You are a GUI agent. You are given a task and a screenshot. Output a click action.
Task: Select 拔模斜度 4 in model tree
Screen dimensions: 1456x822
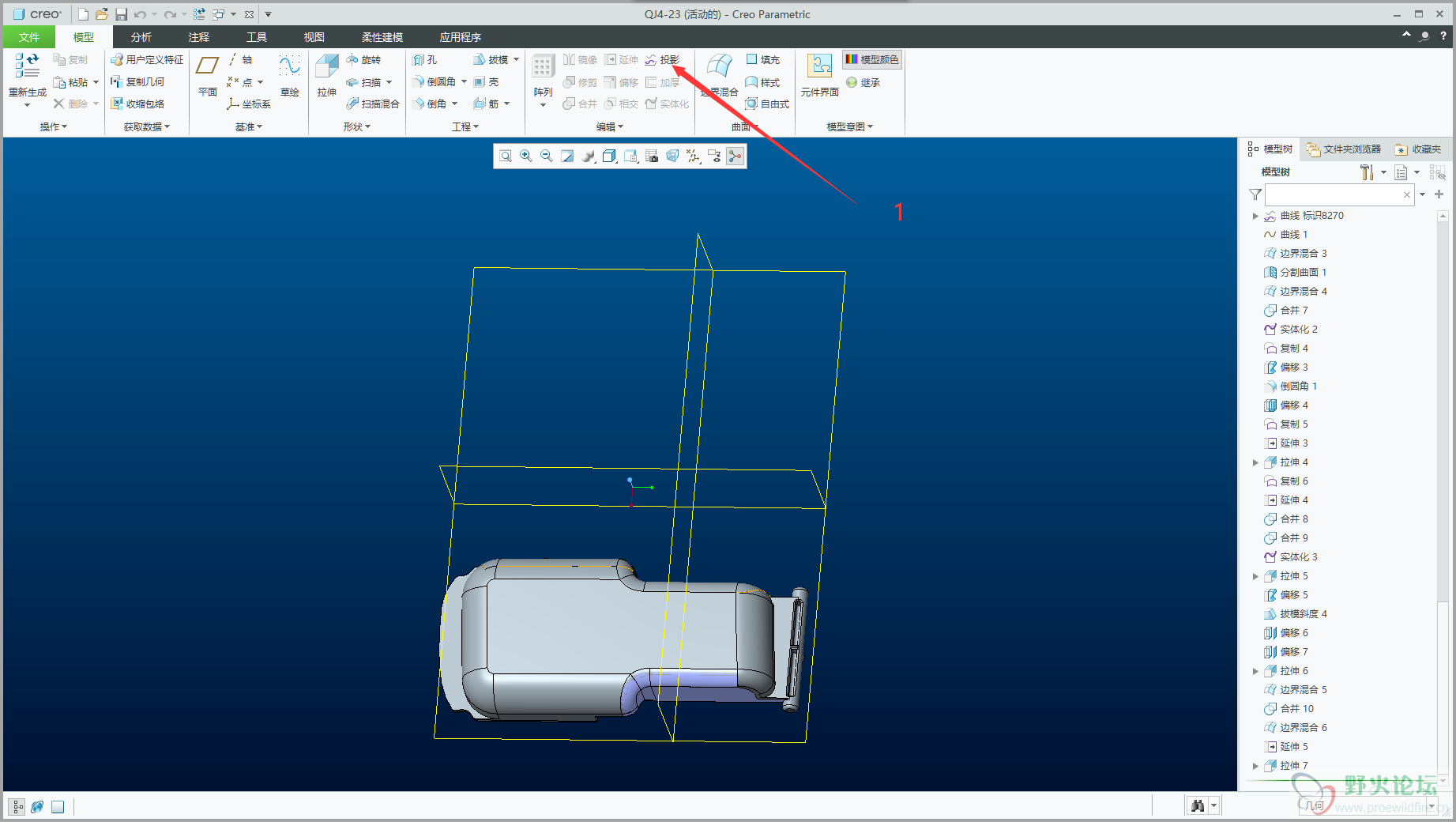(x=1296, y=614)
